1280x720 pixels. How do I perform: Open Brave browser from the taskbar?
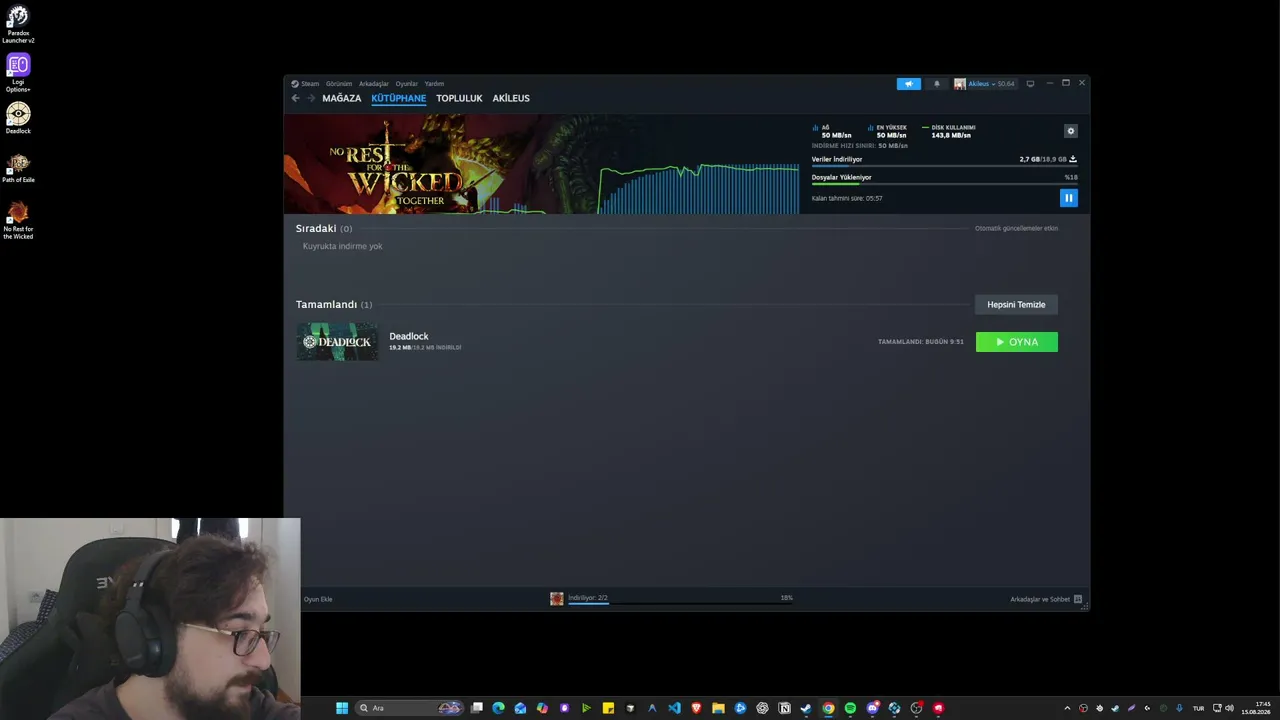coord(696,708)
